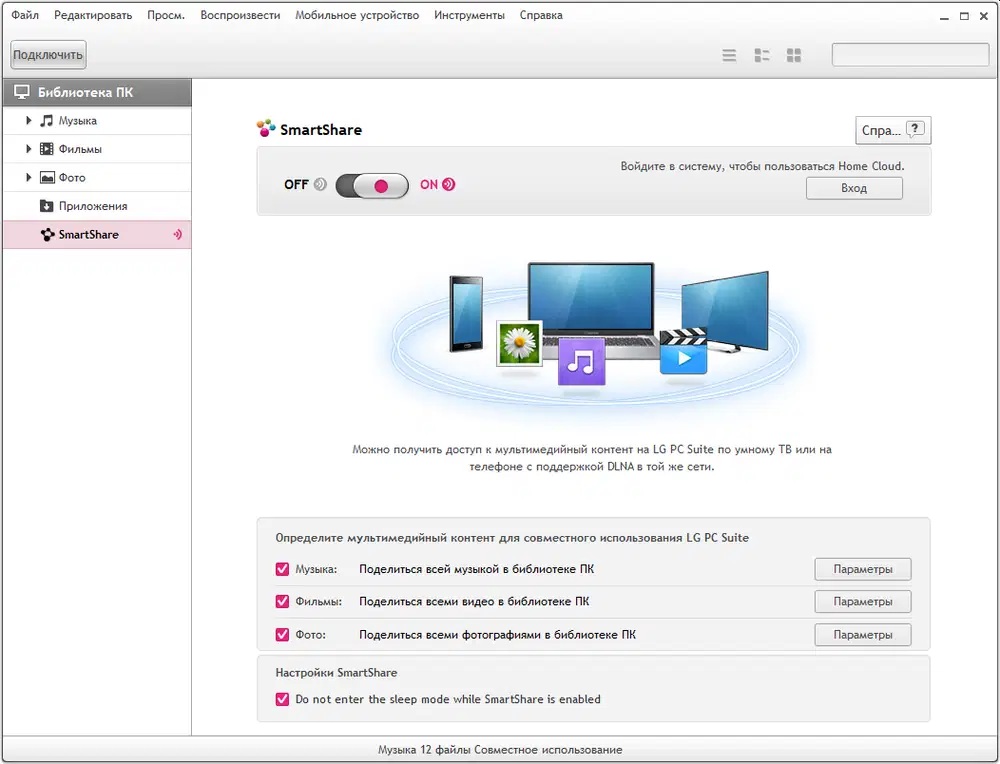Open Параметры for Музыка sharing

[x=863, y=569]
